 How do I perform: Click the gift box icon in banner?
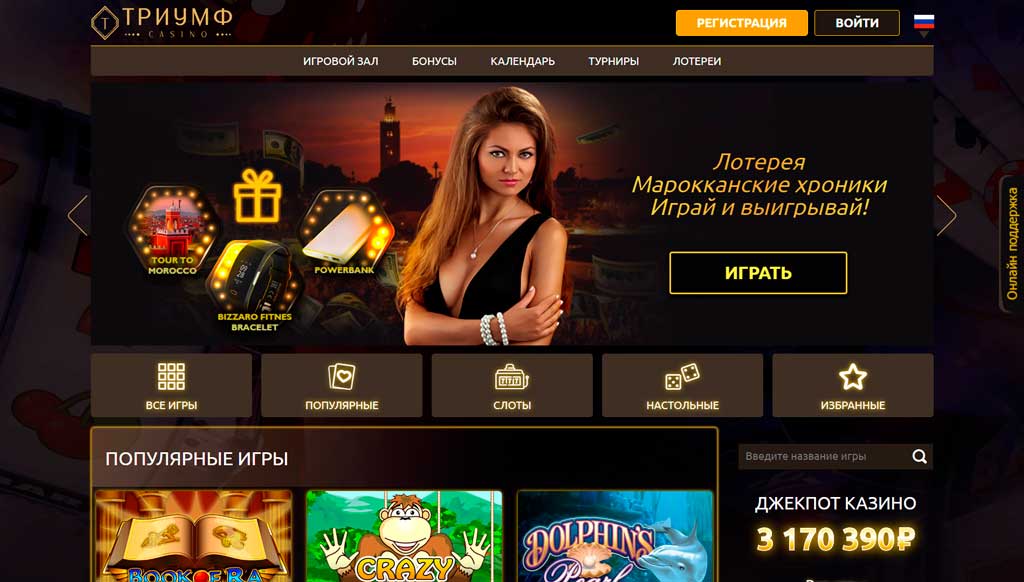[257, 195]
